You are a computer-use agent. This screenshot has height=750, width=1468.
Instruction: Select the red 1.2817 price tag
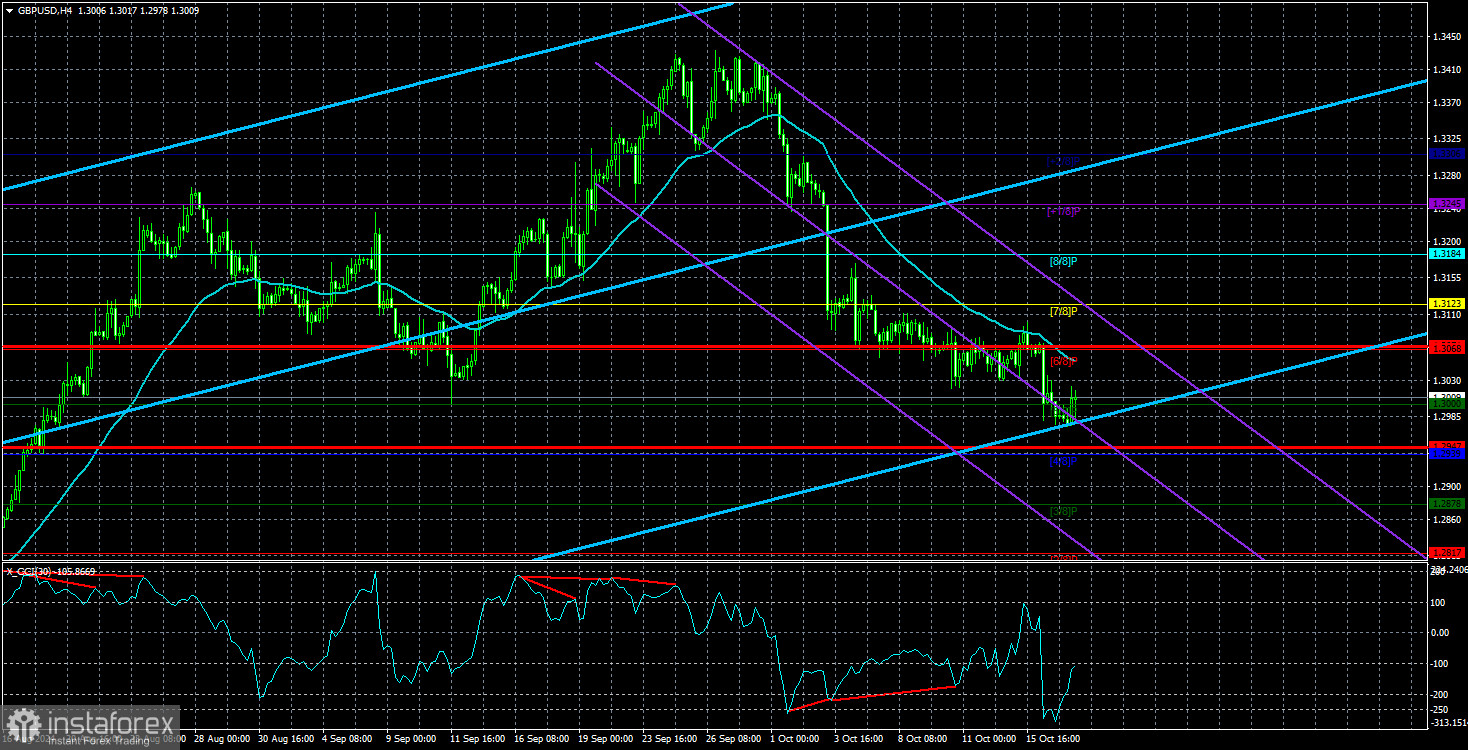[x=1447, y=553]
